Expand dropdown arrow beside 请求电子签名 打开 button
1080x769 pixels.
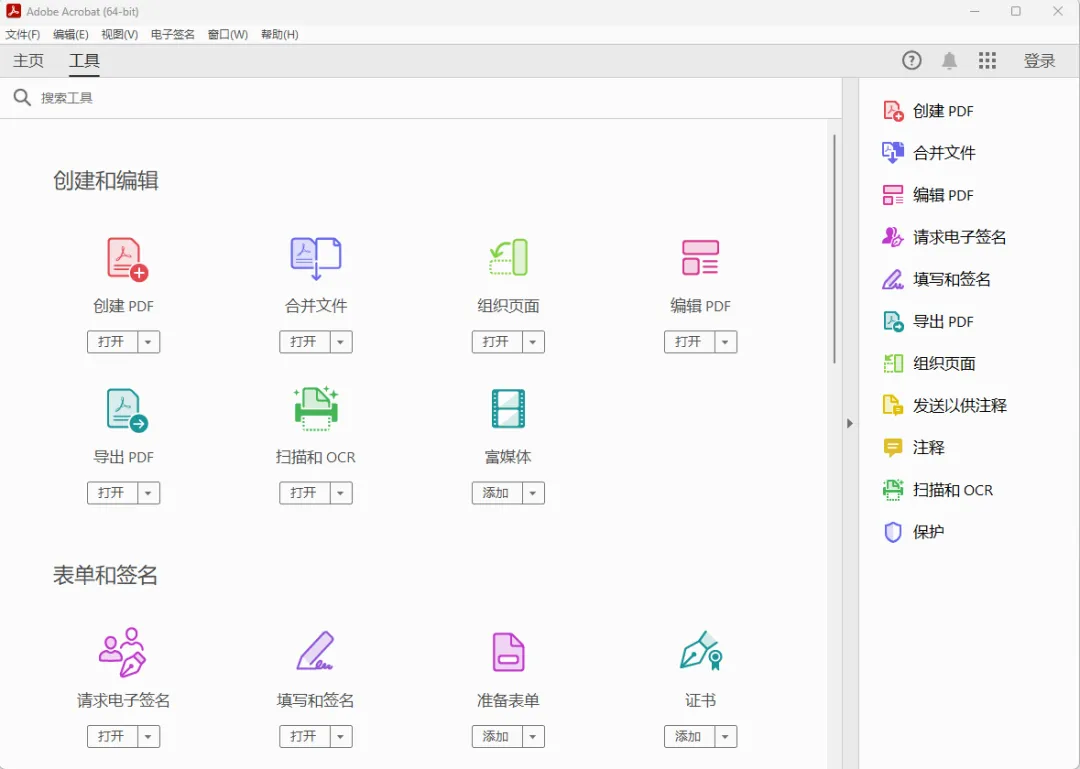(x=148, y=737)
